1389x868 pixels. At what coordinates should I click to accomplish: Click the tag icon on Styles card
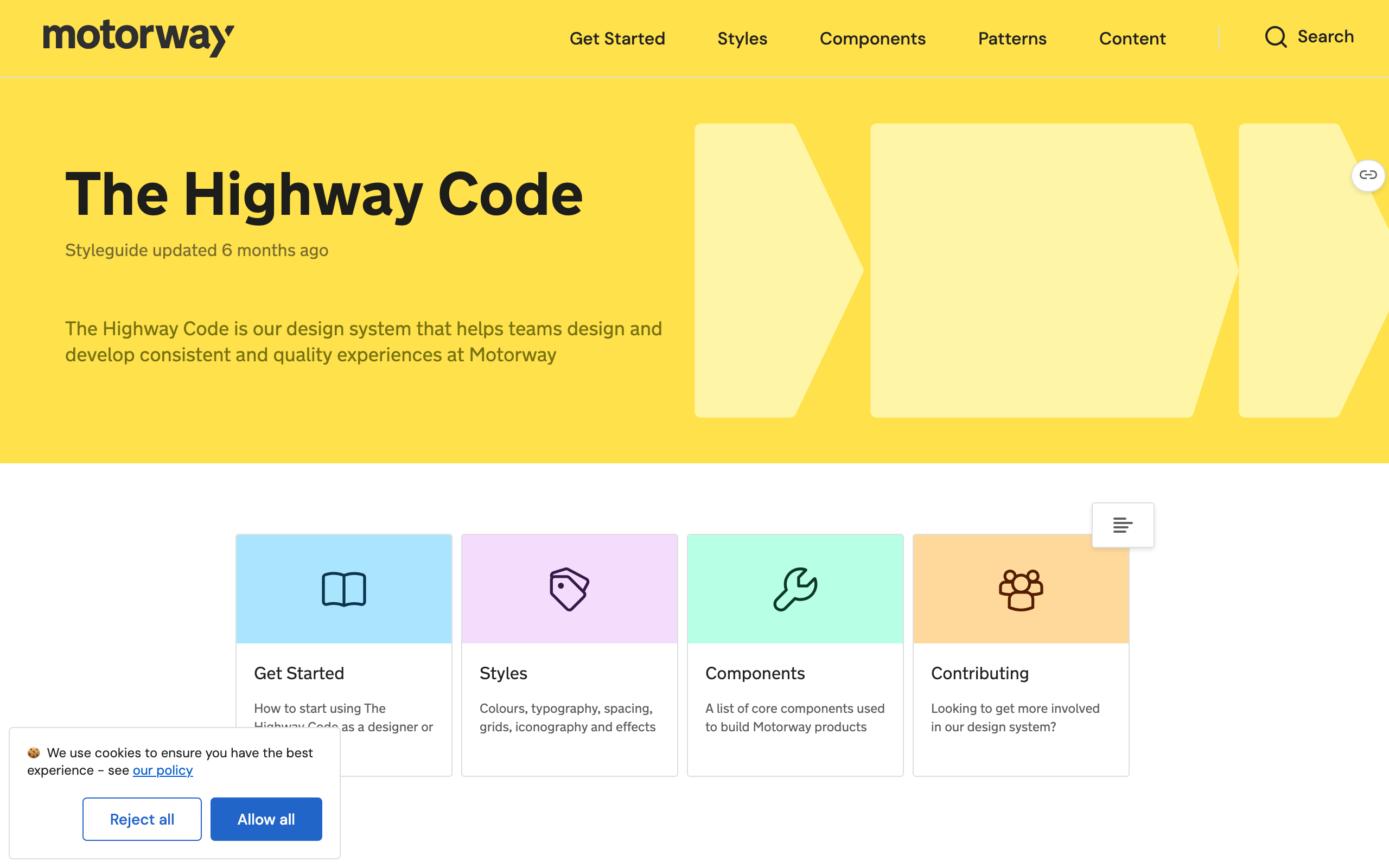(569, 589)
